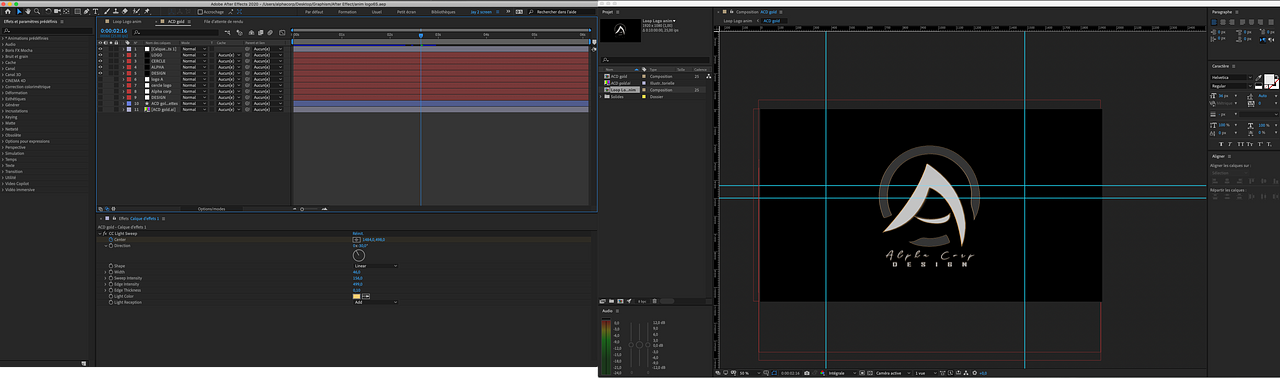Click the Light Color swatch
Image resolution: width=1280 pixels, height=378 pixels.
[x=356, y=296]
